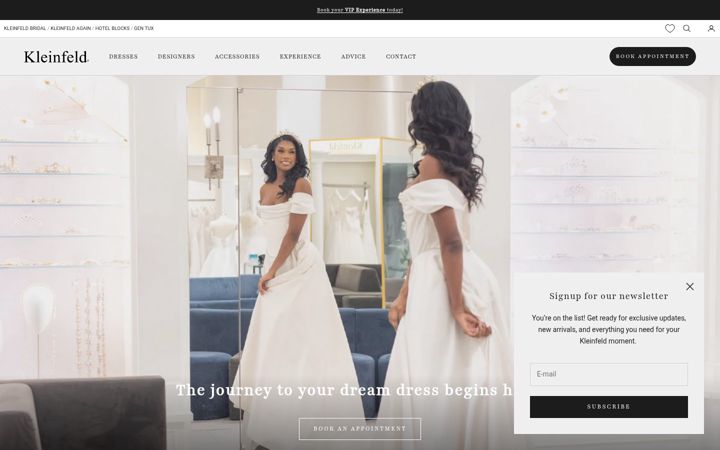Click the hero headline about dream dress
The width and height of the screenshot is (720, 450).
tap(344, 390)
